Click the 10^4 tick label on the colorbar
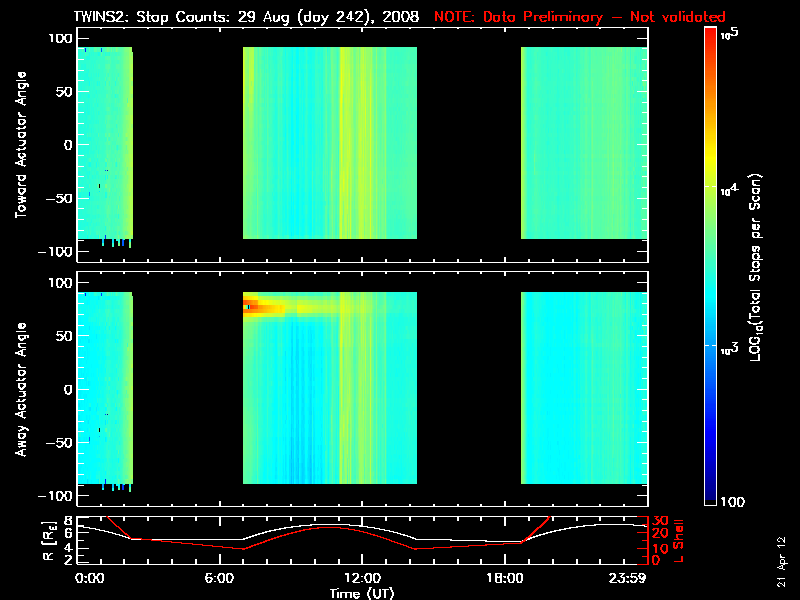This screenshot has width=800, height=600. click(730, 190)
